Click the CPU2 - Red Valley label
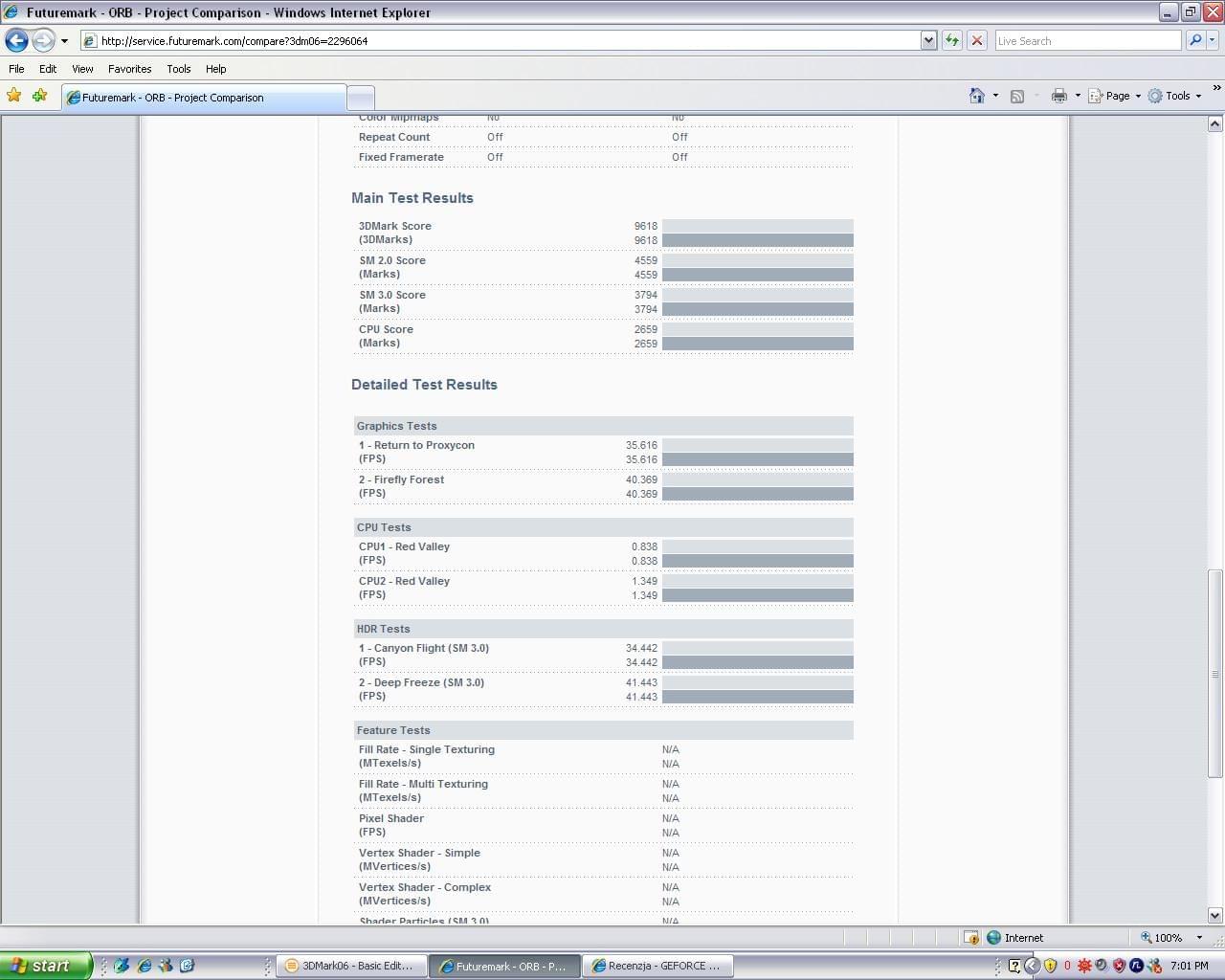The image size is (1225, 980). click(404, 581)
